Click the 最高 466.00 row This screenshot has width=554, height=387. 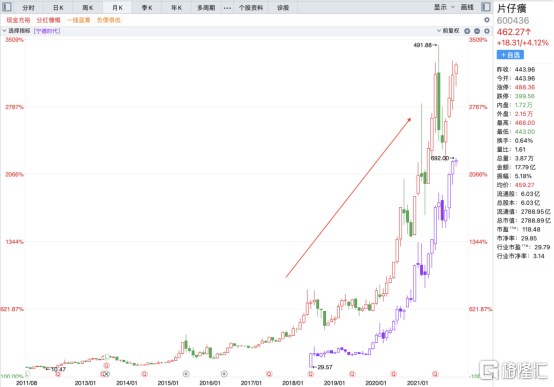pyautogui.click(x=516, y=123)
